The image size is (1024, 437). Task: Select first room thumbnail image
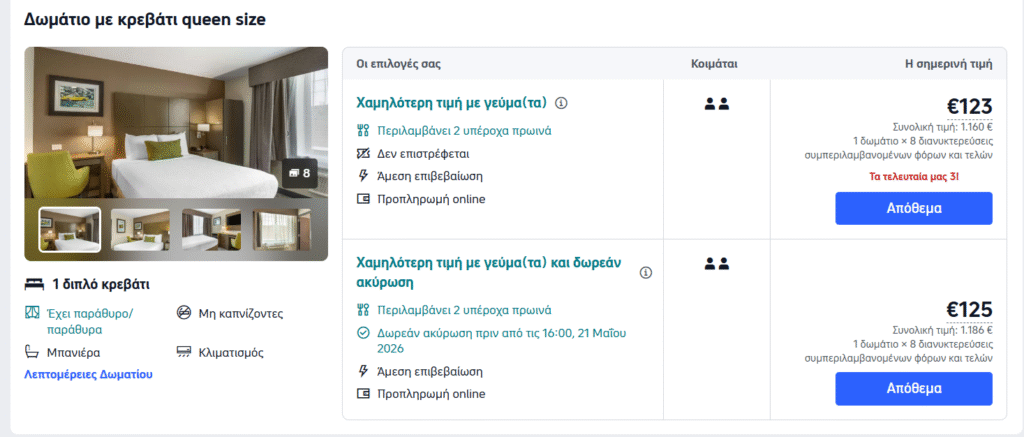[x=70, y=229]
